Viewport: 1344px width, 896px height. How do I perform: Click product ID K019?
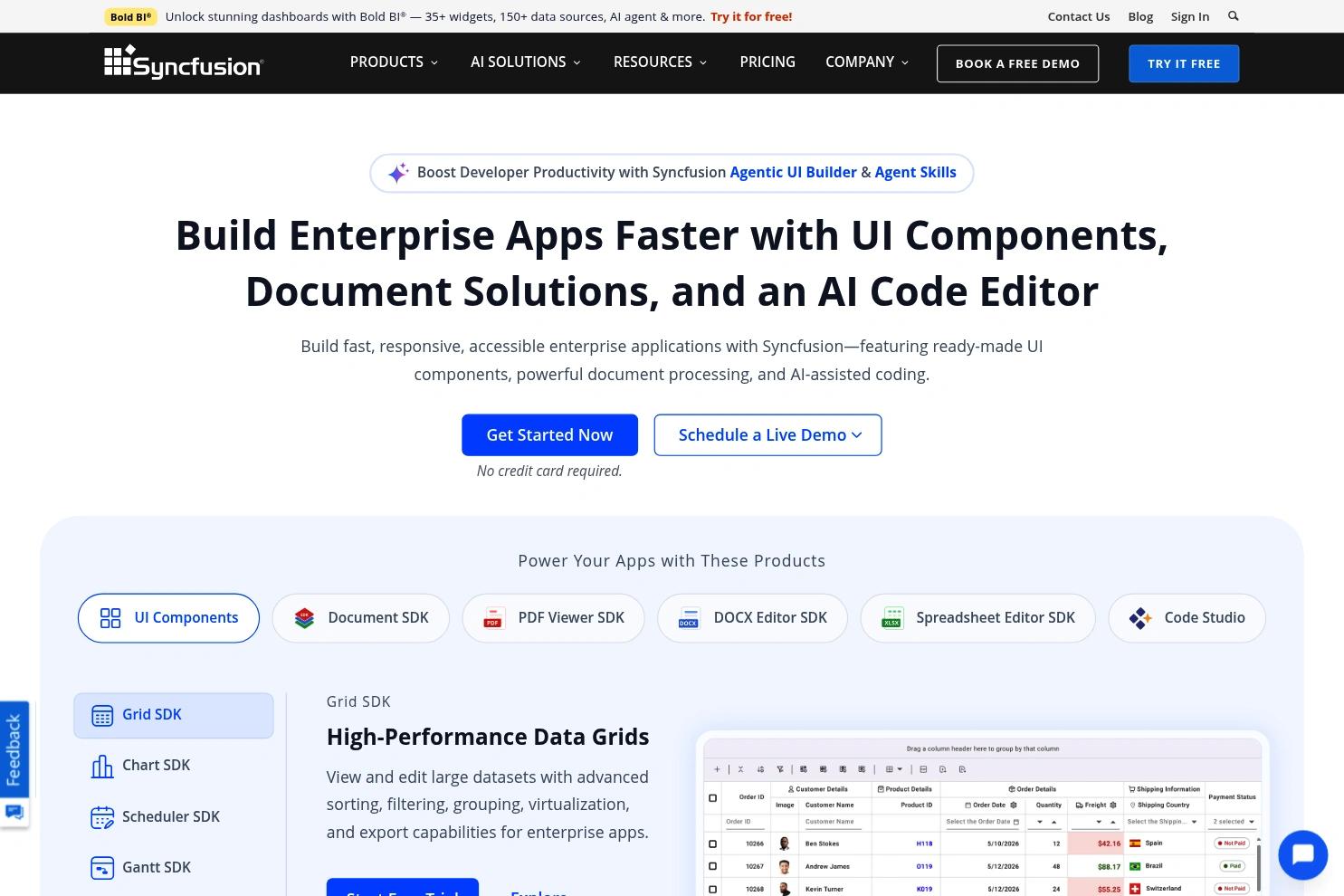[x=924, y=889]
